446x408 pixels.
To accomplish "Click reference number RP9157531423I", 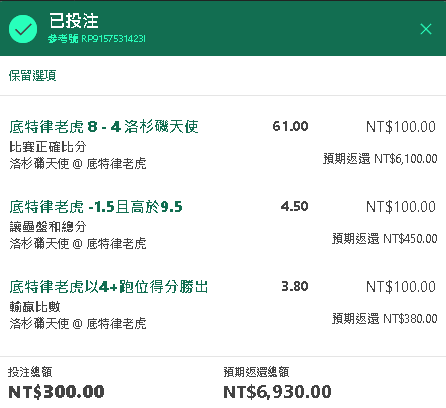I will pyautogui.click(x=97, y=39).
